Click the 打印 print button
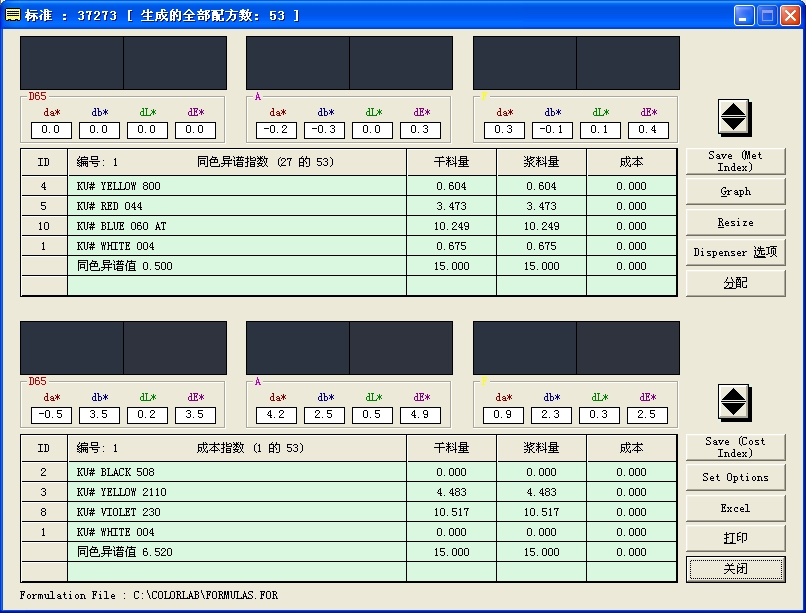 (735, 538)
